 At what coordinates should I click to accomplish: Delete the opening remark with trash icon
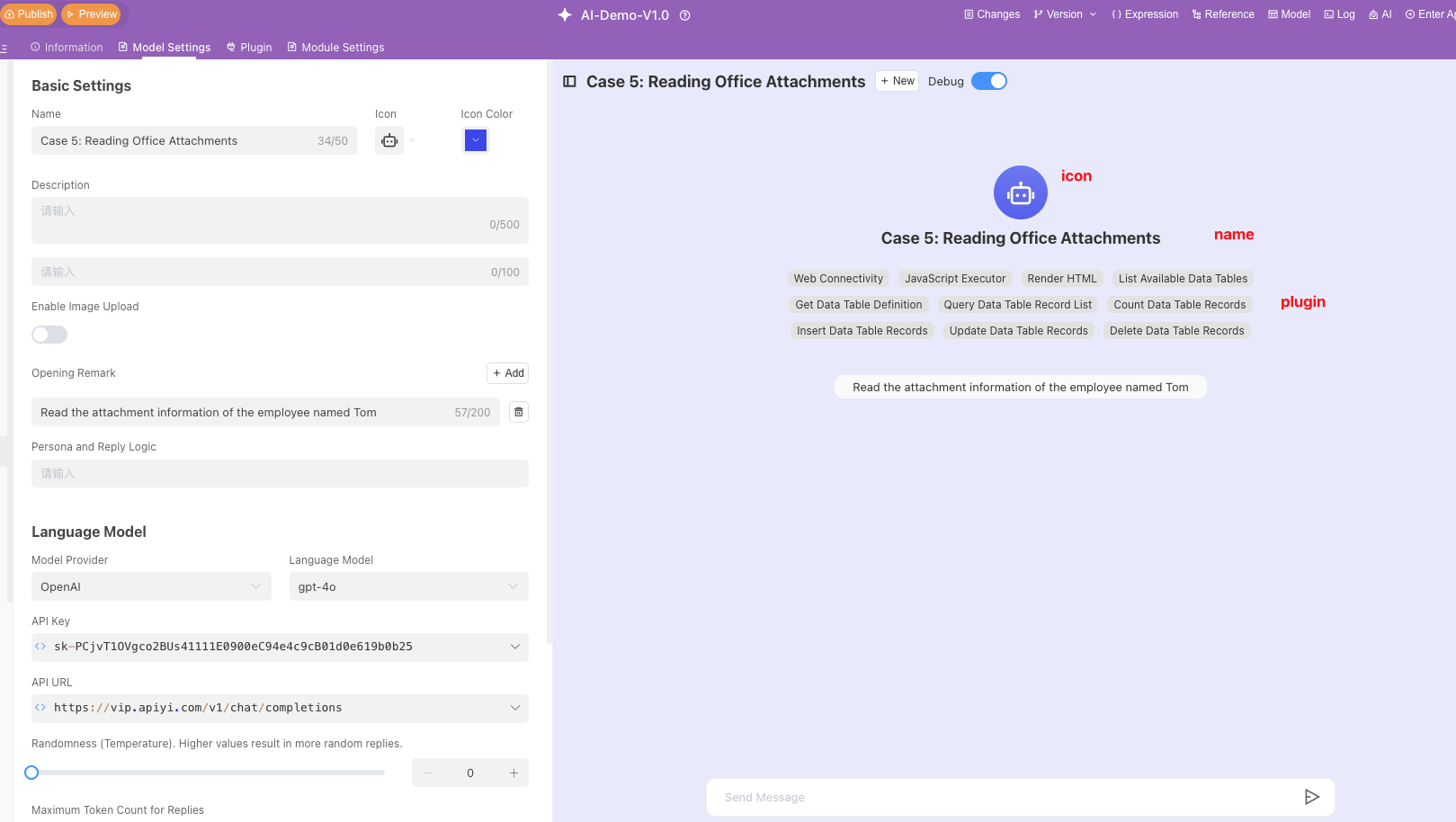[x=519, y=412]
